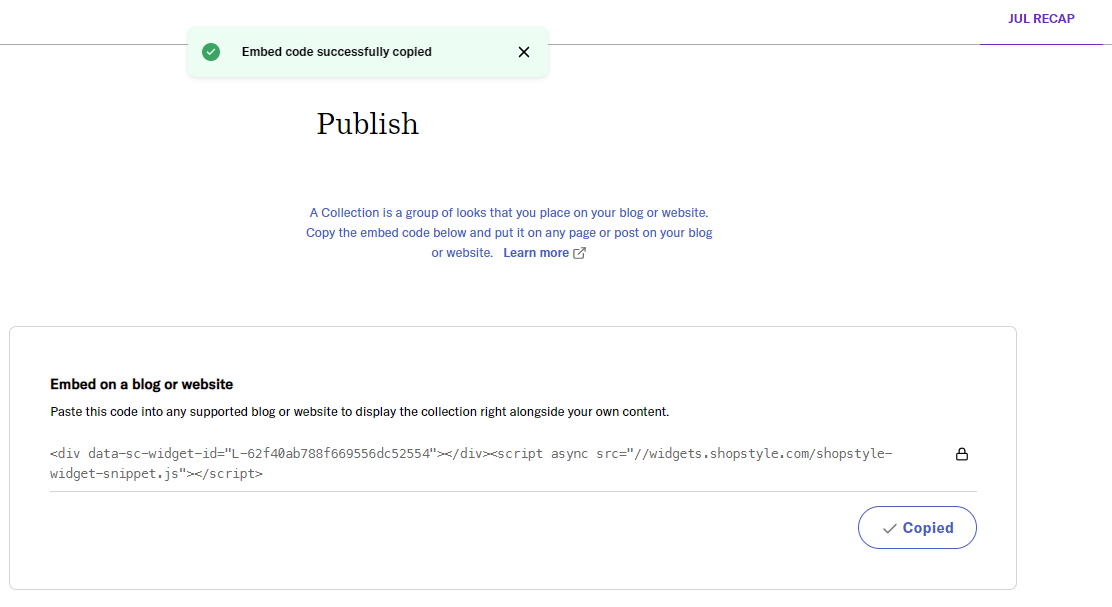Click the green success checkmark icon
This screenshot has height=607, width=1112.
pyautogui.click(x=211, y=52)
